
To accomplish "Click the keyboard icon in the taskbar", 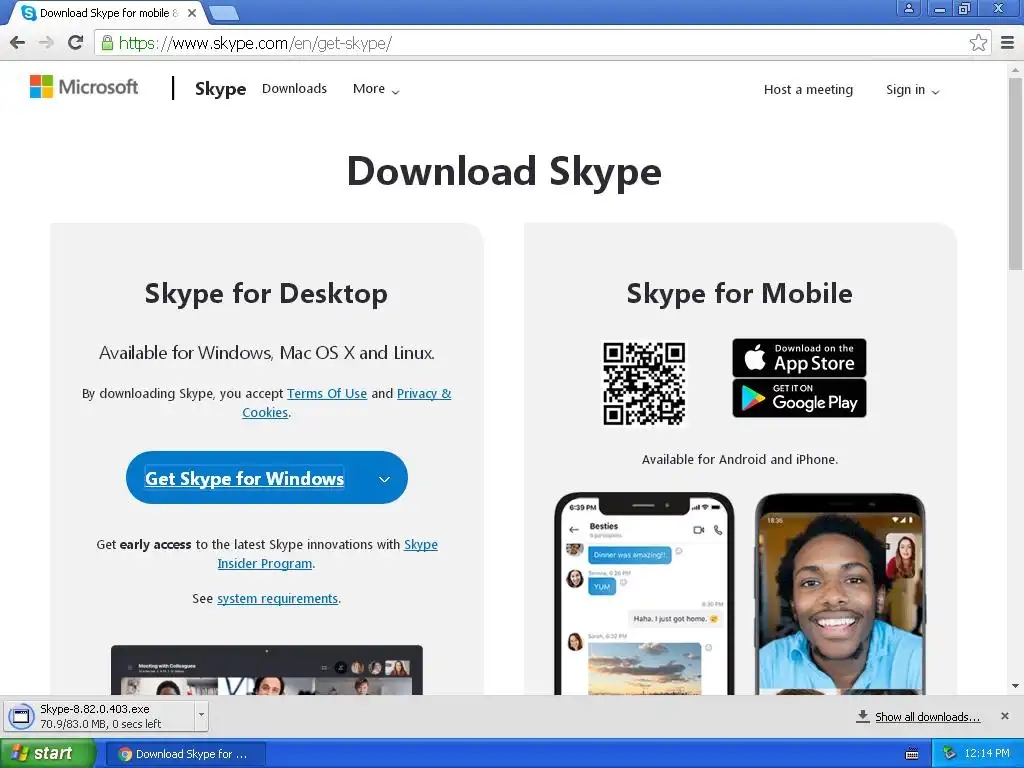I will [x=912, y=754].
